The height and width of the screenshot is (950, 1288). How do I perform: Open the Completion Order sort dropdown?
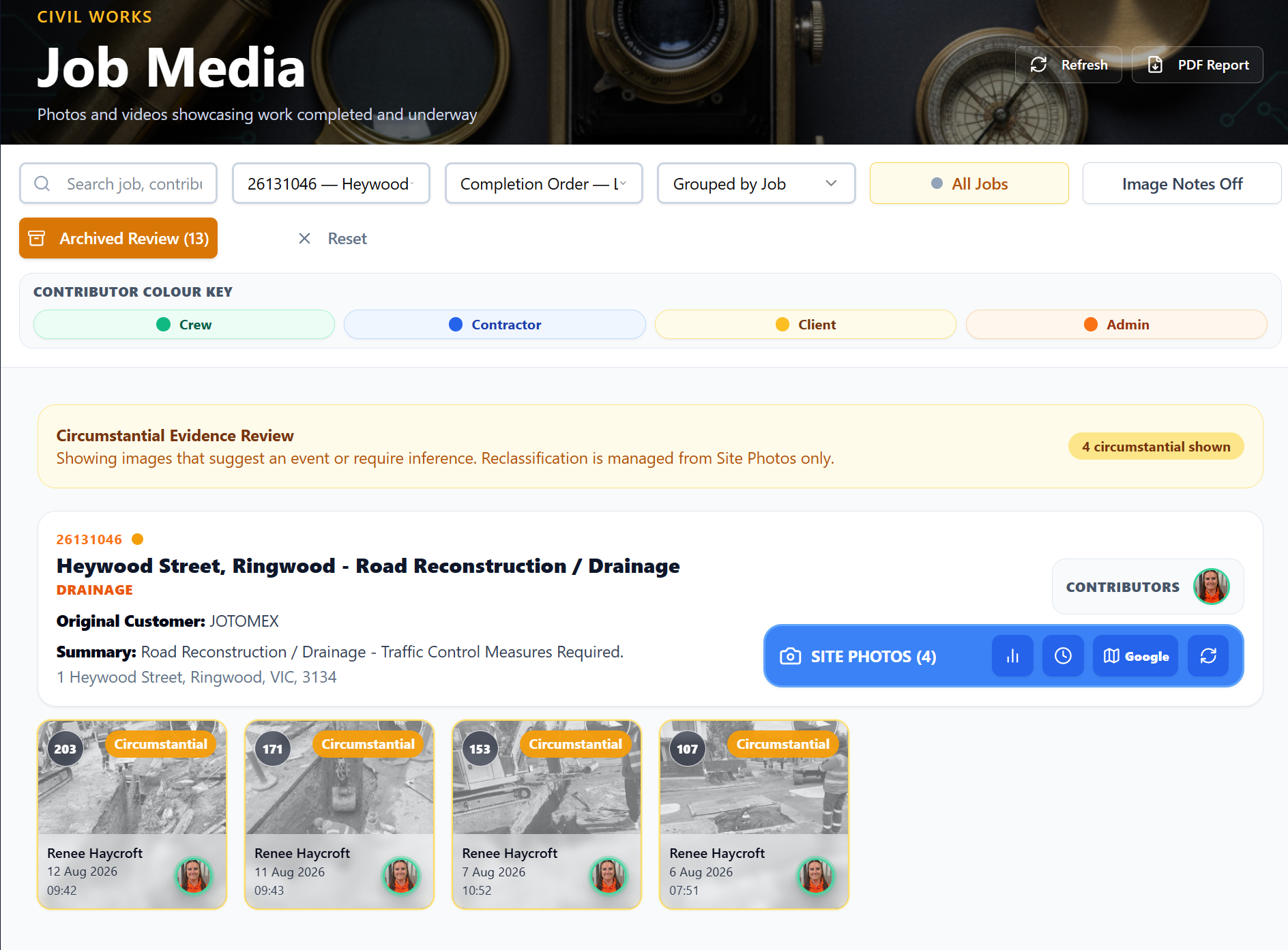544,183
